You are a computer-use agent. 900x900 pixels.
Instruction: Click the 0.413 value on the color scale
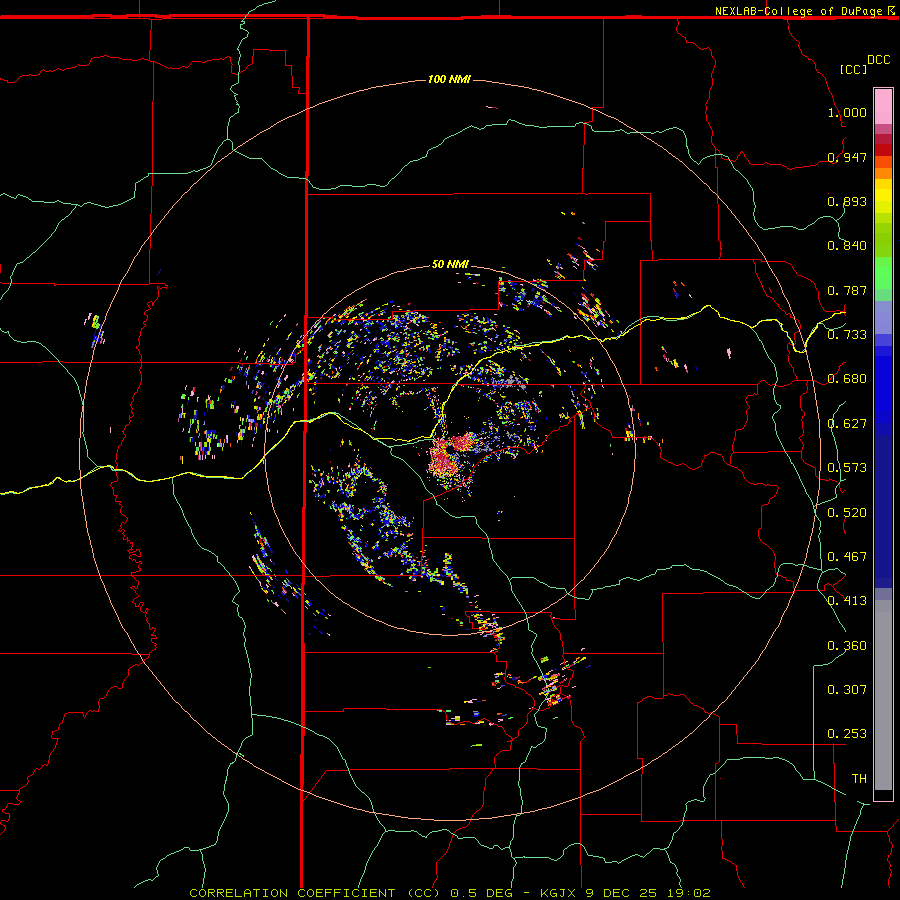847,601
